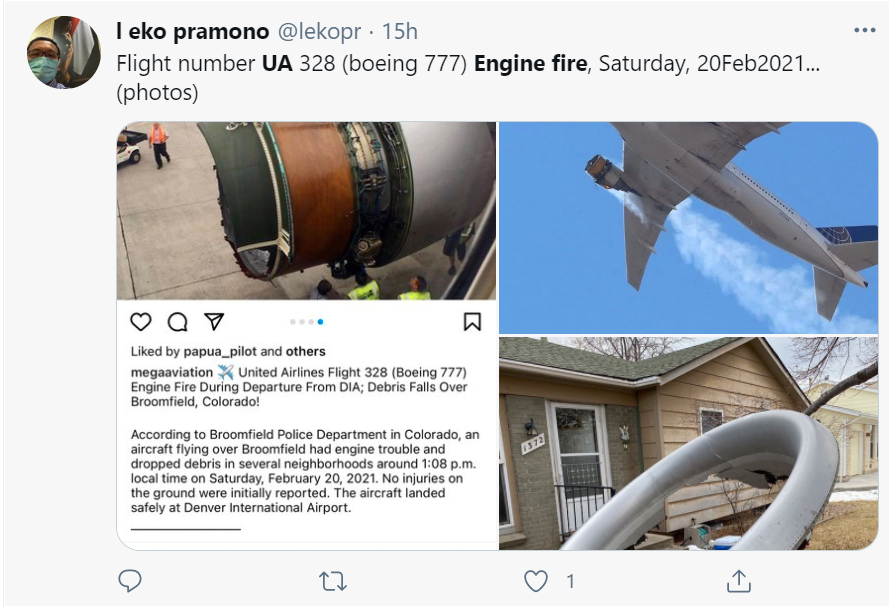
Task: Like the tweet with the heart icon
Action: [x=536, y=581]
